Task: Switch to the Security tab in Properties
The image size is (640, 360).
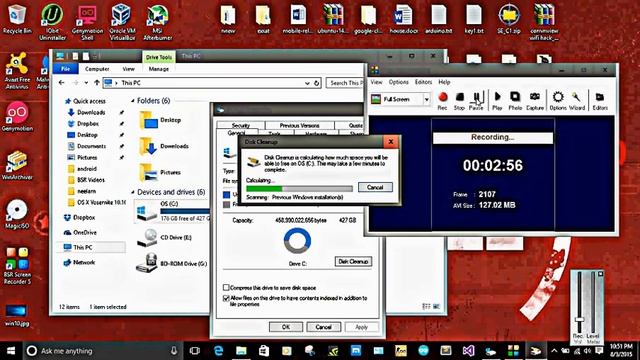Action: point(241,125)
